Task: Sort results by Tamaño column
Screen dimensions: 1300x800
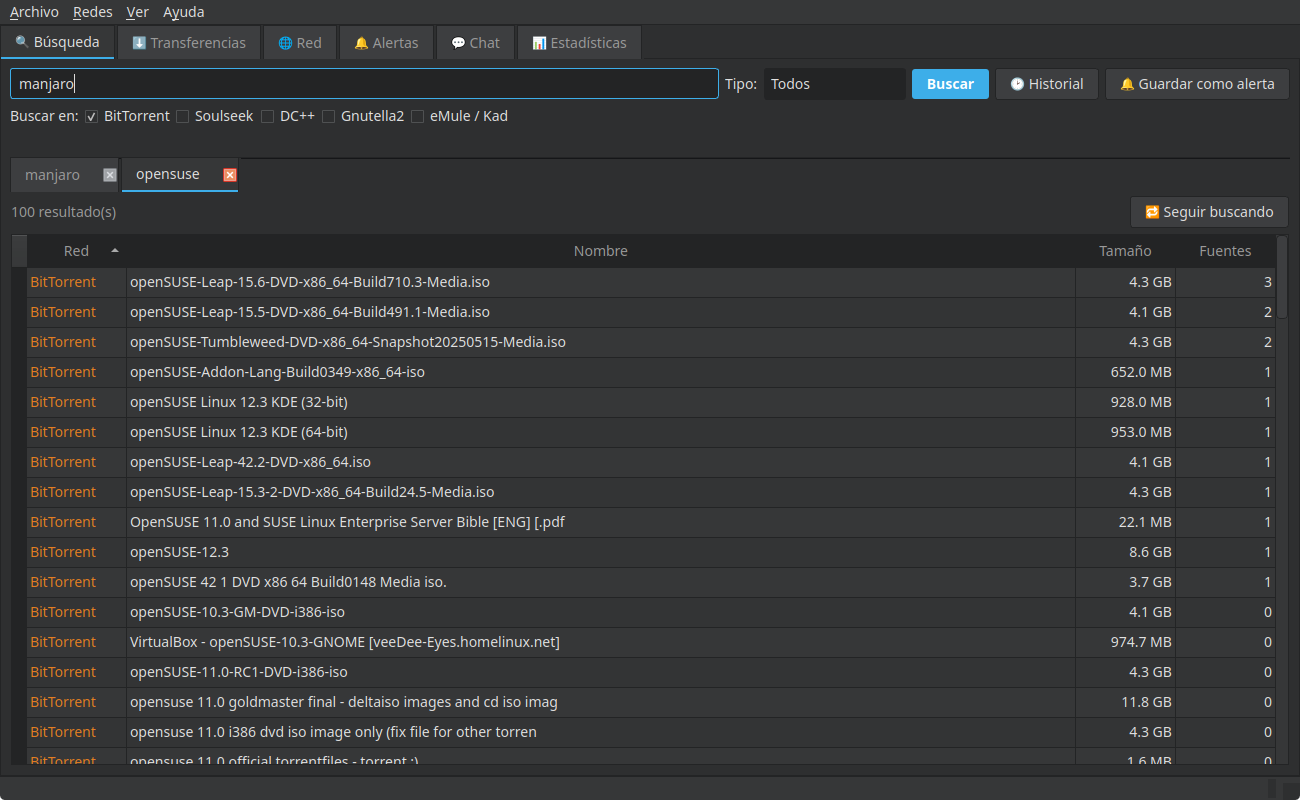Action: tap(1125, 251)
